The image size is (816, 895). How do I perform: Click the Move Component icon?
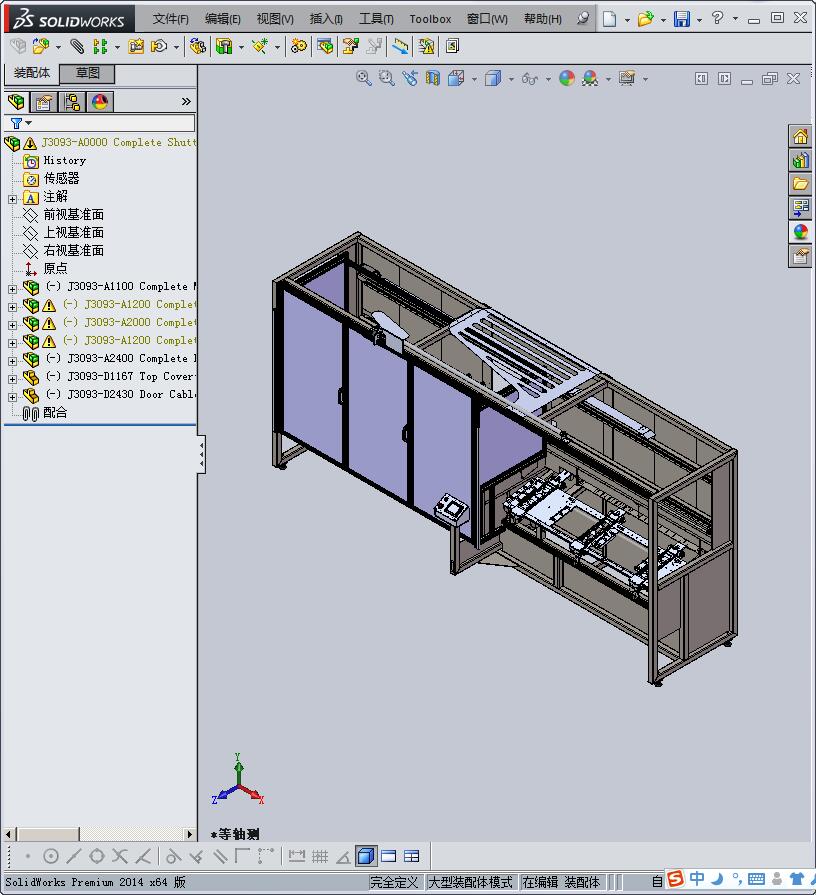coord(159,46)
